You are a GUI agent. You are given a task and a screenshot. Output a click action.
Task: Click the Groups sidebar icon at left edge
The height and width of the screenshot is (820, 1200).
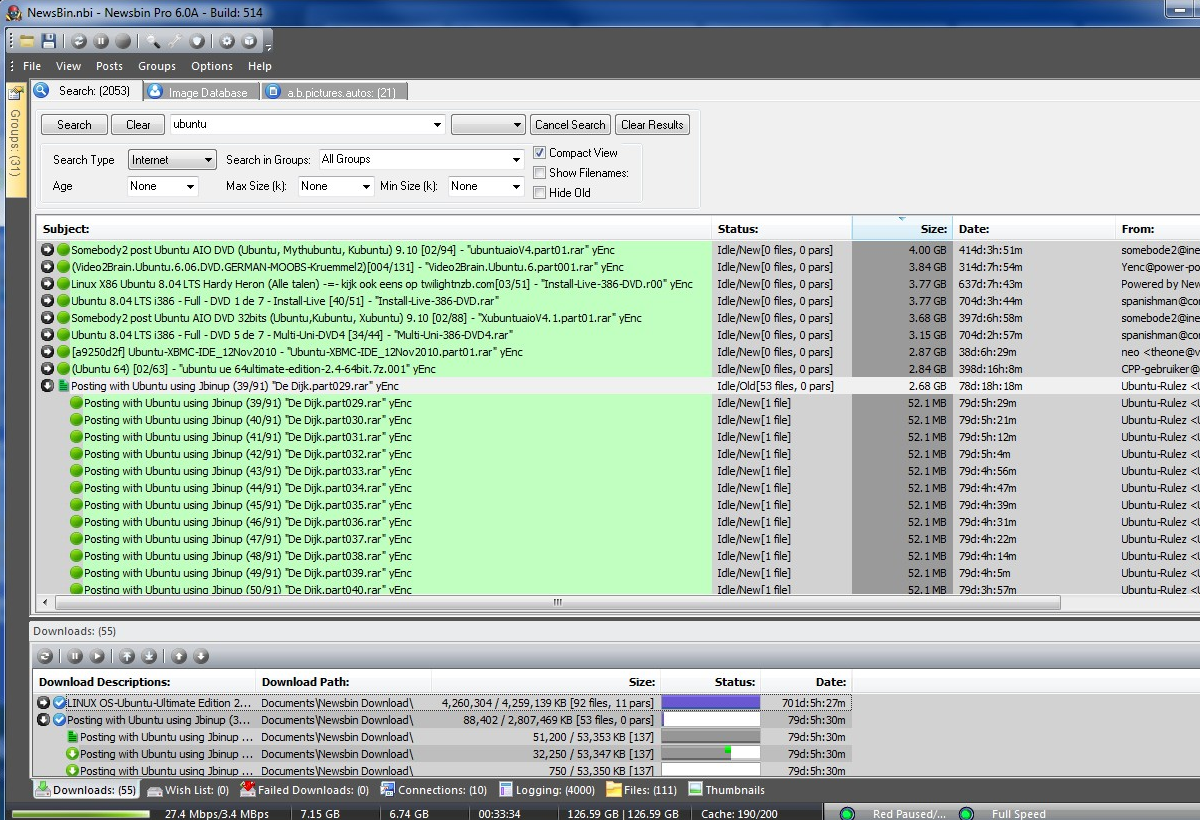[x=16, y=93]
